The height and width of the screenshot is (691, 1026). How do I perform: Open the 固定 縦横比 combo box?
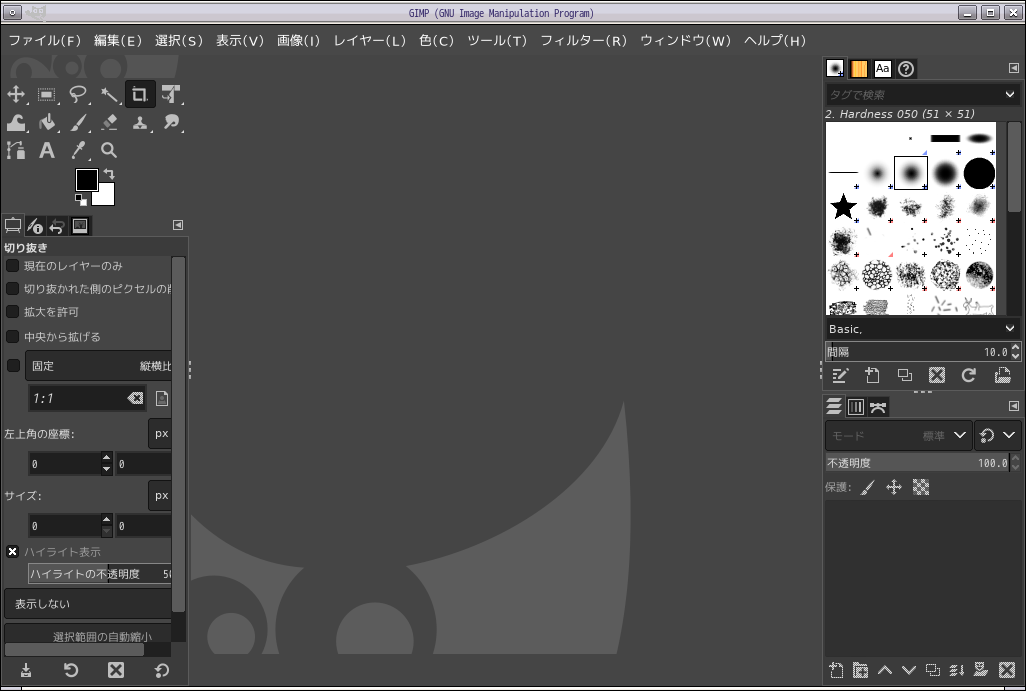point(98,366)
